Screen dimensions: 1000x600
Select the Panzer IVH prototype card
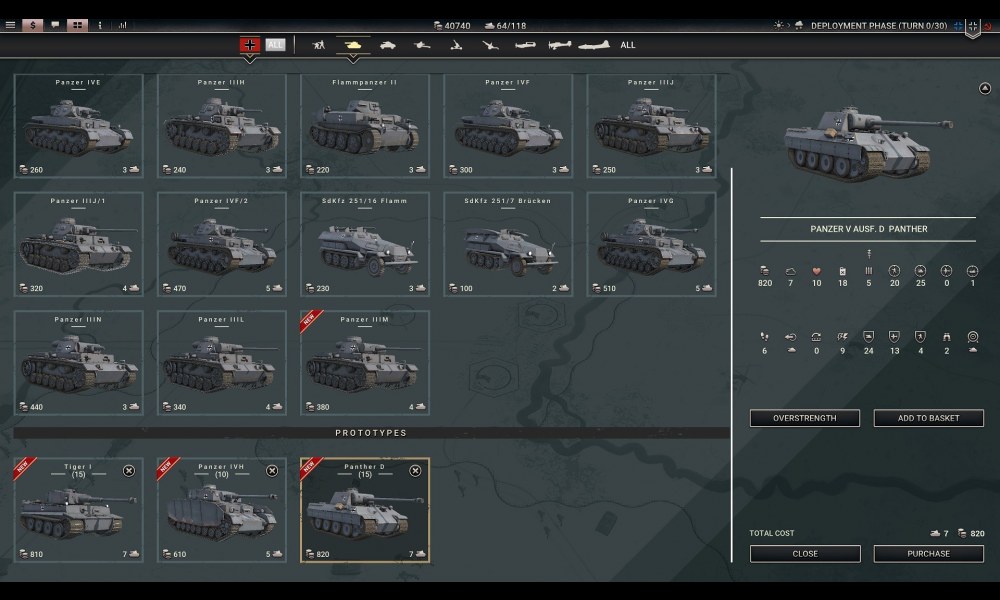tap(222, 510)
